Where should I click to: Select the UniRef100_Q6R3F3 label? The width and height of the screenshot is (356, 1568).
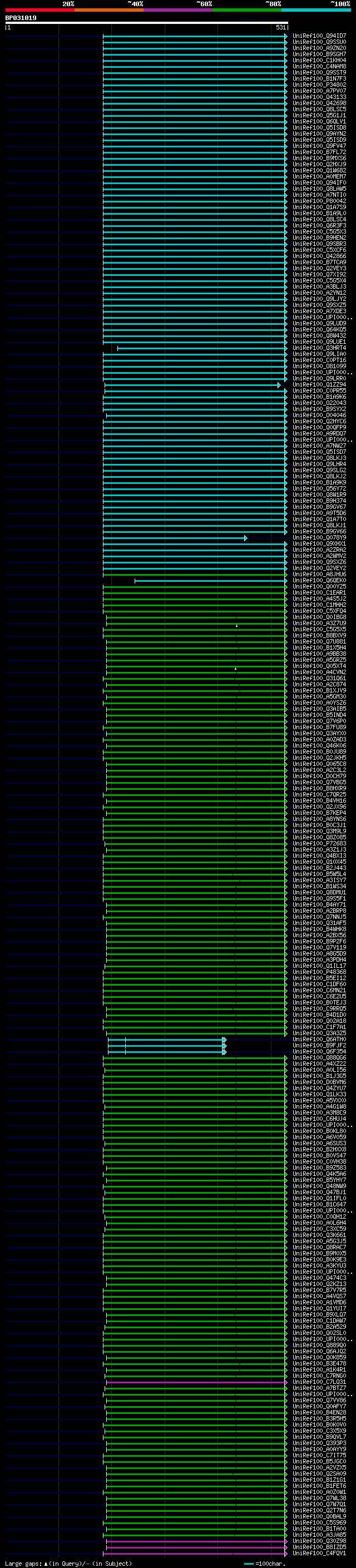(319, 226)
